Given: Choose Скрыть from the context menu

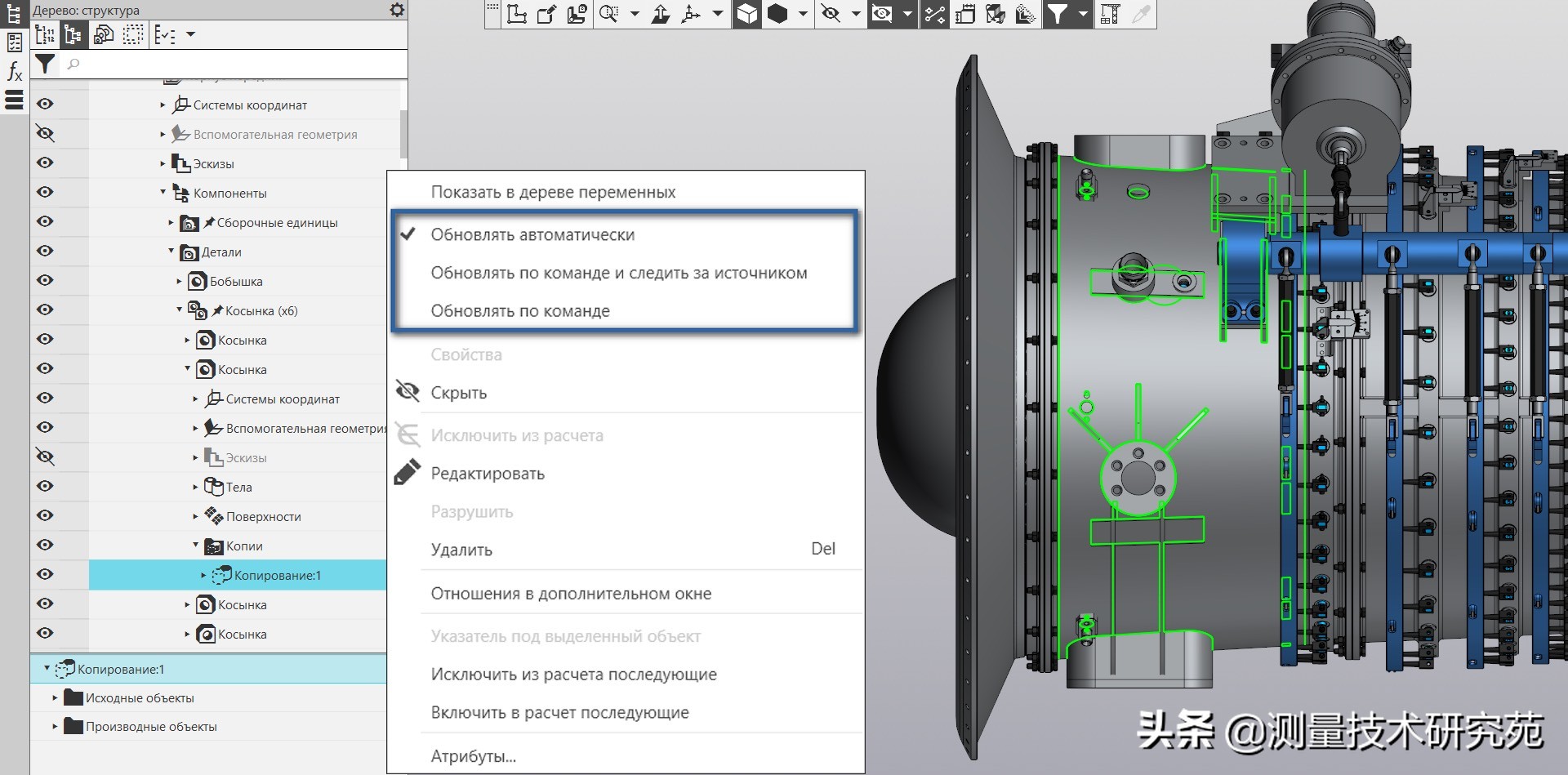Looking at the screenshot, I should tap(460, 392).
